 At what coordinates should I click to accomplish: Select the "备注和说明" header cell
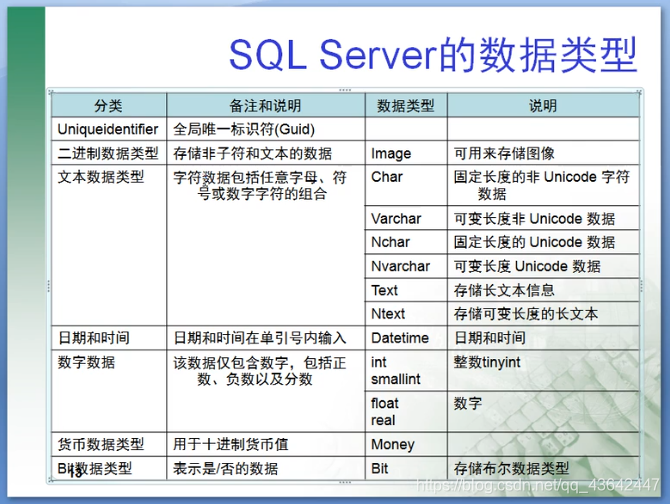tap(266, 105)
